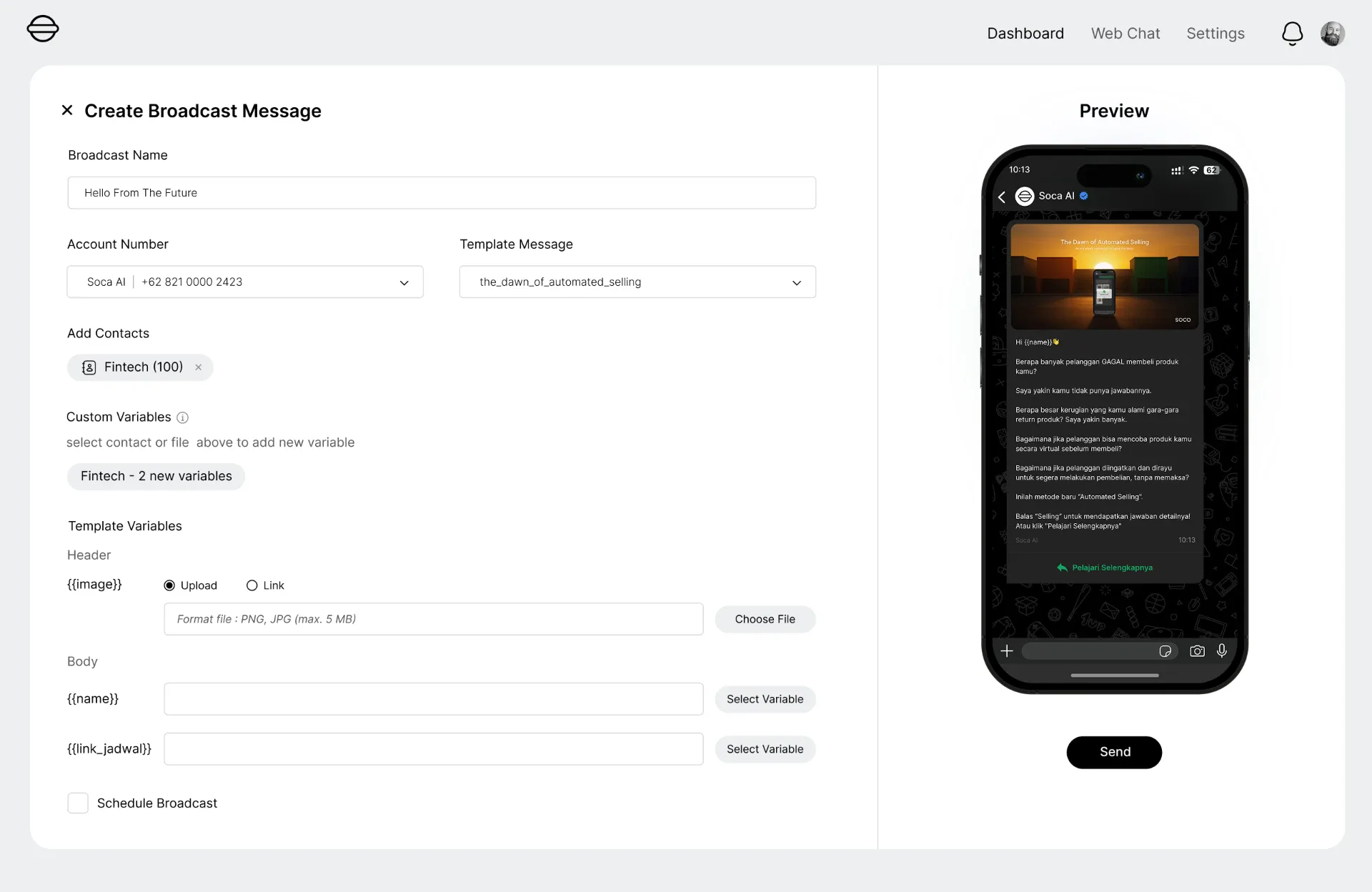Image resolution: width=1372 pixels, height=892 pixels.
Task: Click the Soca logo in the header
Action: point(43,29)
